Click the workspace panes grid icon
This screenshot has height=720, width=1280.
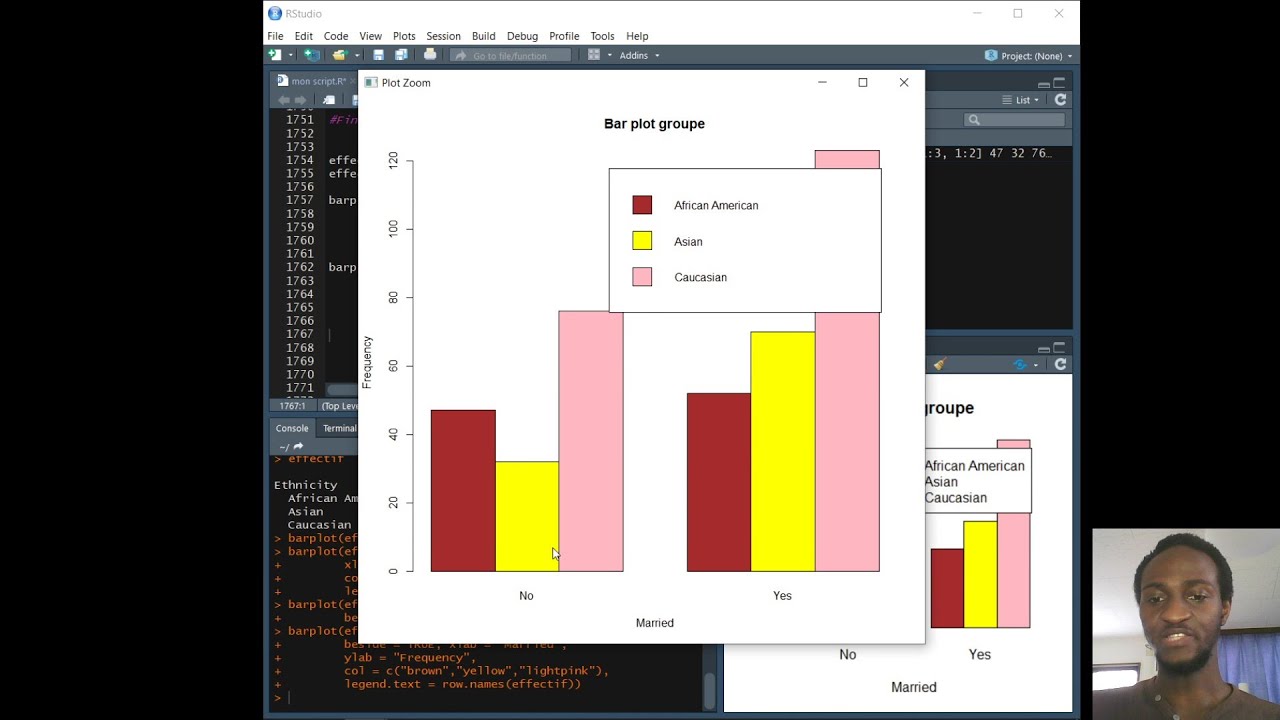point(594,55)
